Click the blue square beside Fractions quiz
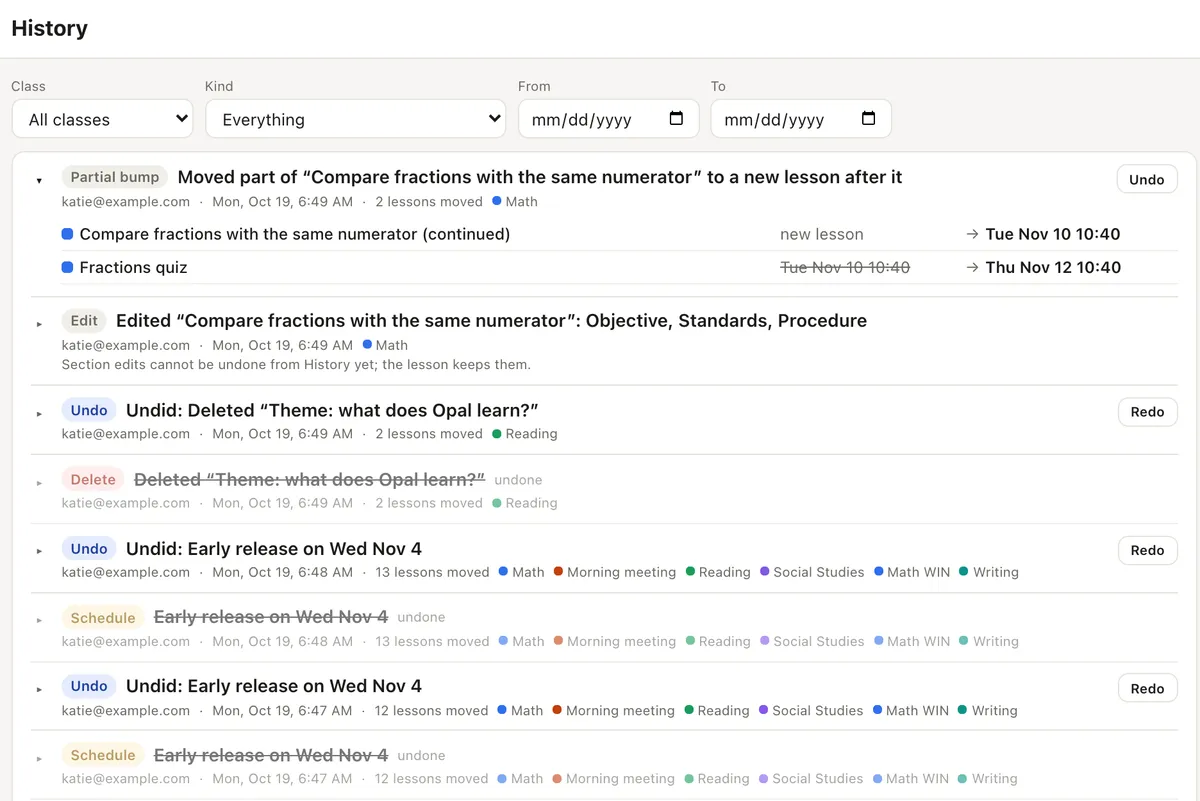Image resolution: width=1200 pixels, height=801 pixels. click(67, 267)
